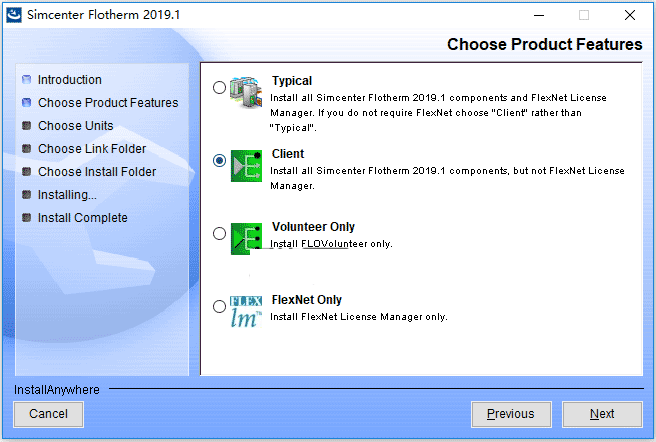
Task: Minimize the installer window
Action: click(x=539, y=15)
